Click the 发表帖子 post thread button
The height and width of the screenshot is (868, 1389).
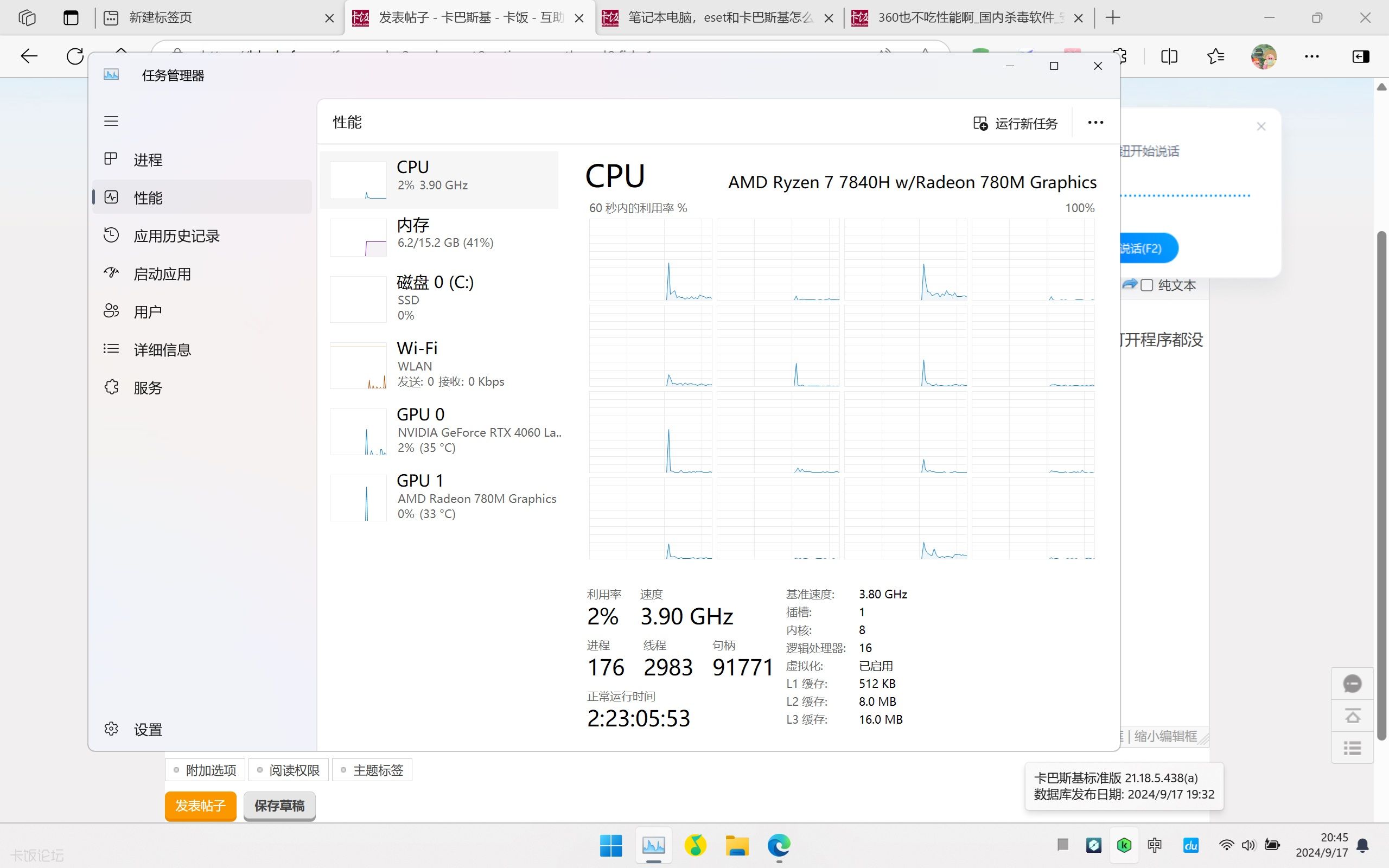(x=200, y=806)
